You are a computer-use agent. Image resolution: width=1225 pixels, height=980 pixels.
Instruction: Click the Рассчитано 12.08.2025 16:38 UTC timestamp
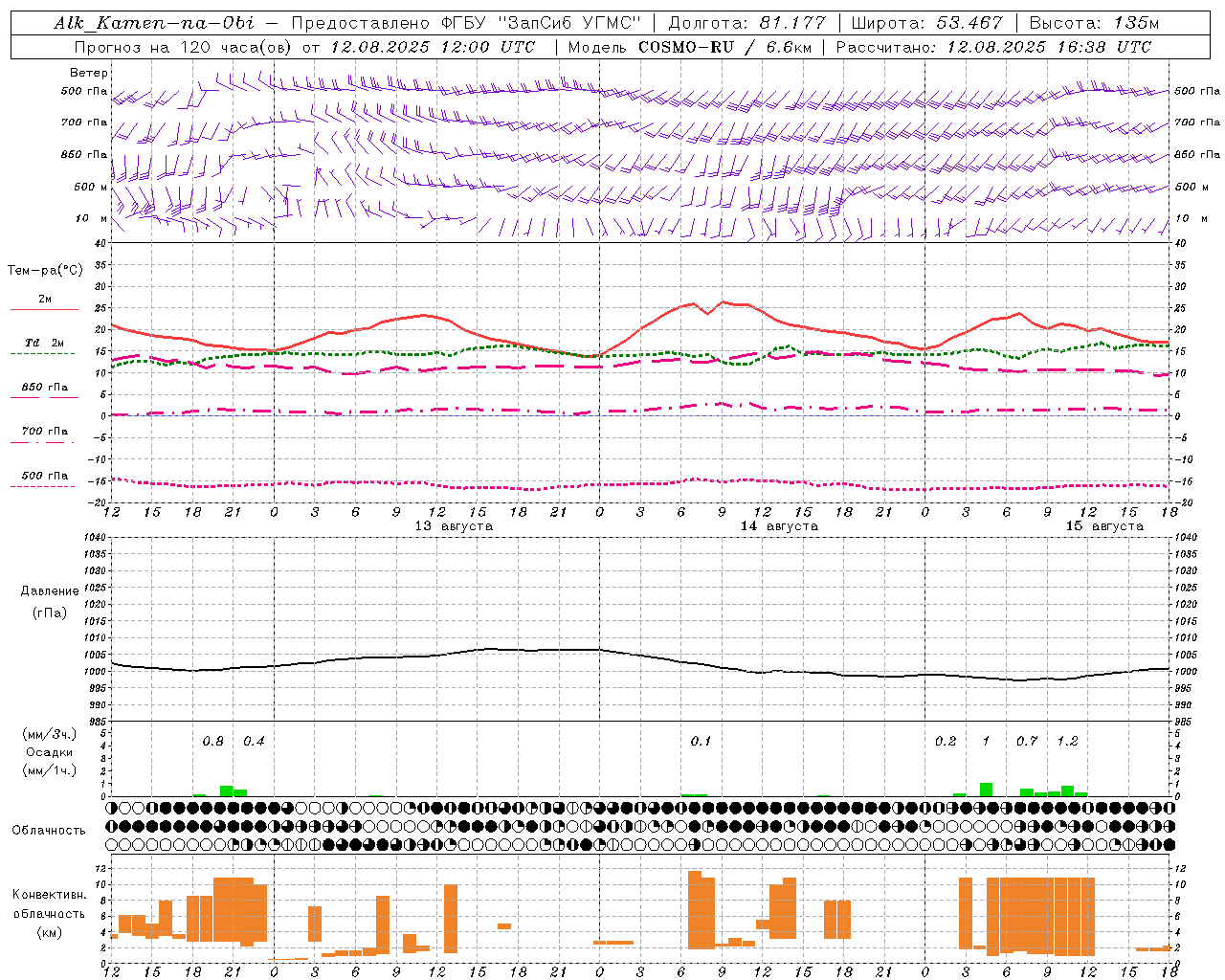(993, 47)
